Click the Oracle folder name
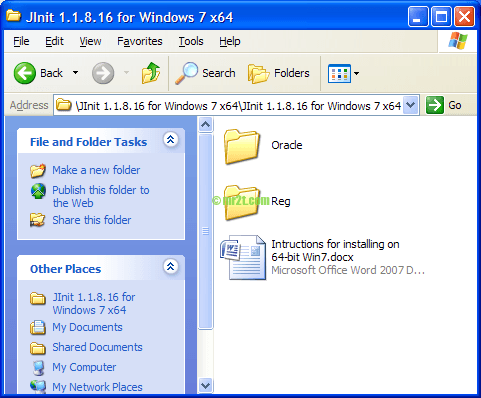Screen dimensions: 481x398 pos(287,145)
